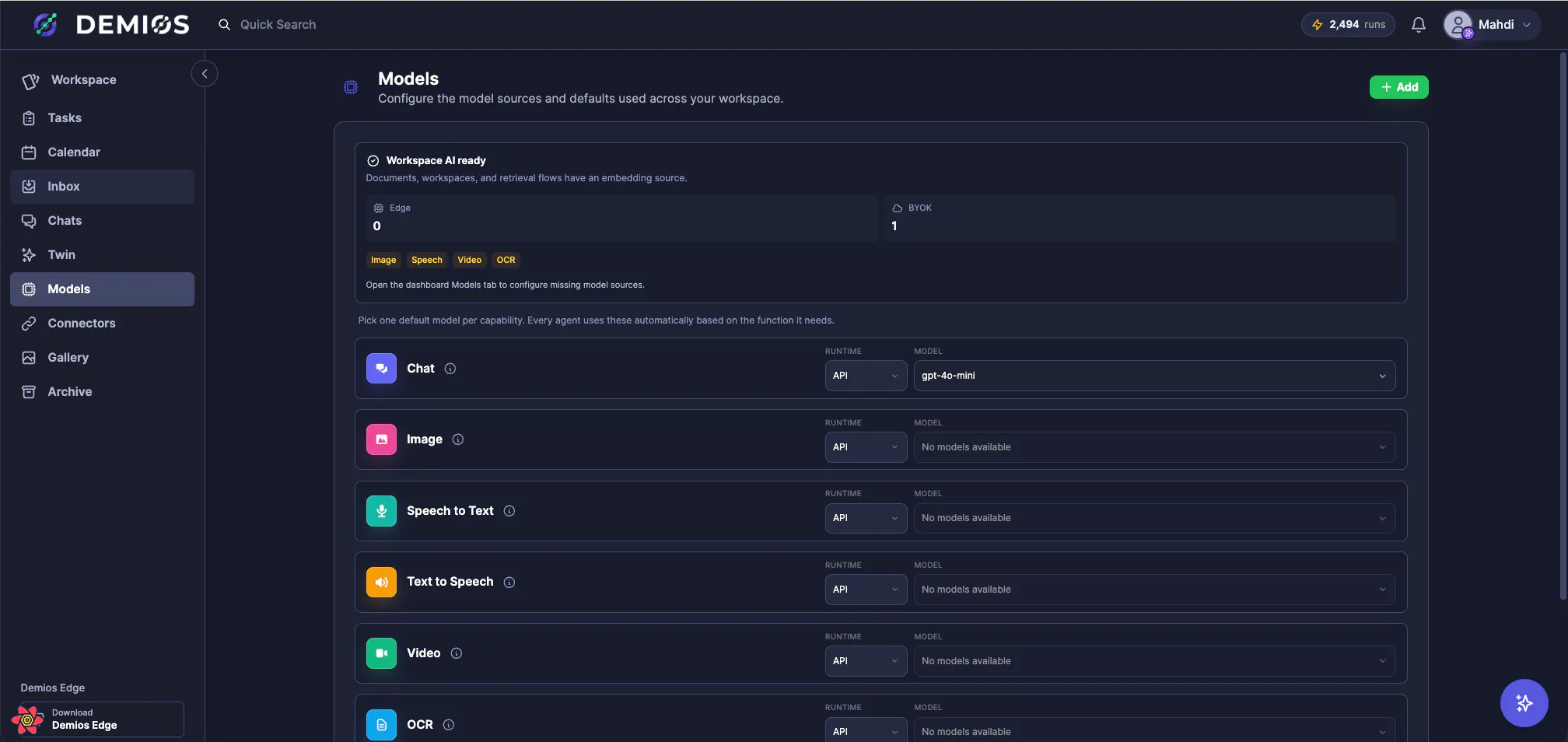Click the BYOK count card
The height and width of the screenshot is (742, 1568).
click(1139, 219)
